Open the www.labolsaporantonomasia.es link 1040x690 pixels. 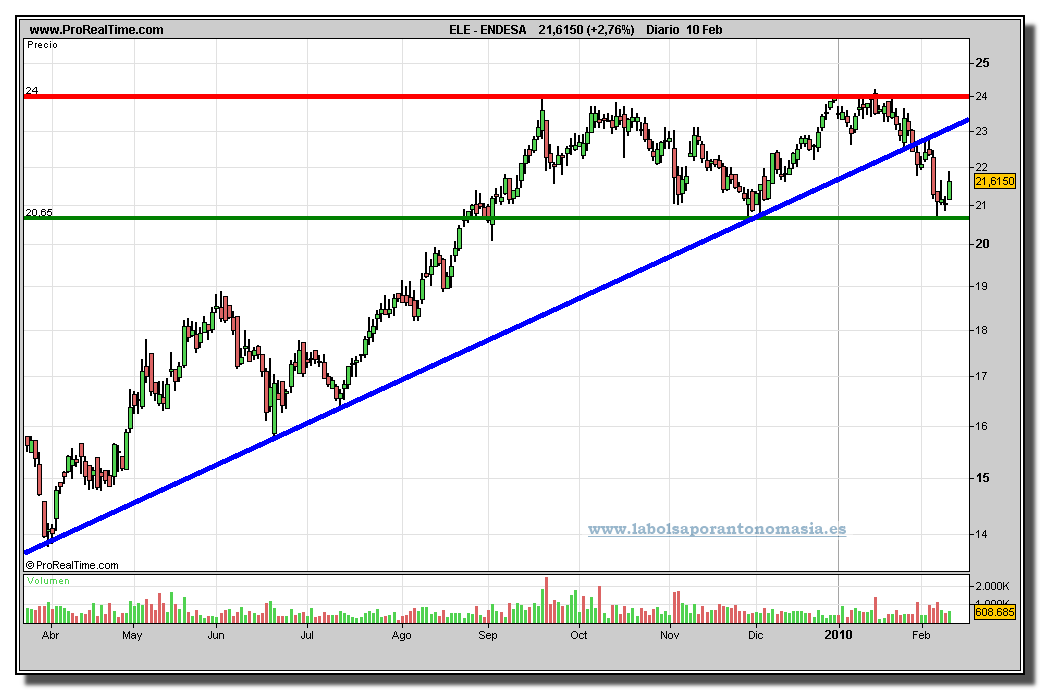coord(717,529)
